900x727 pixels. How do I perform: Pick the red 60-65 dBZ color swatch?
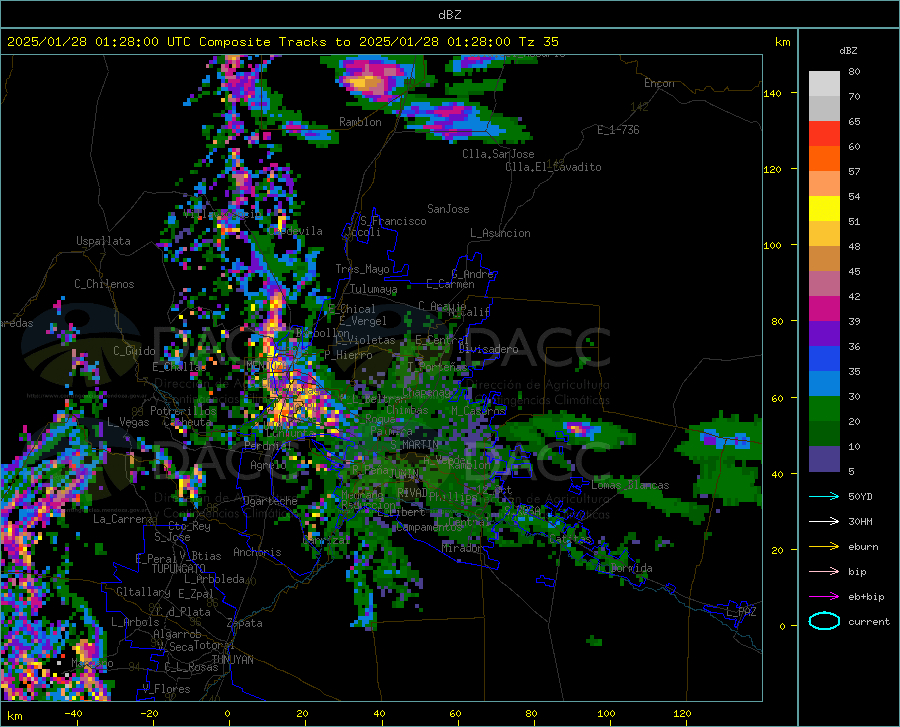tap(824, 134)
